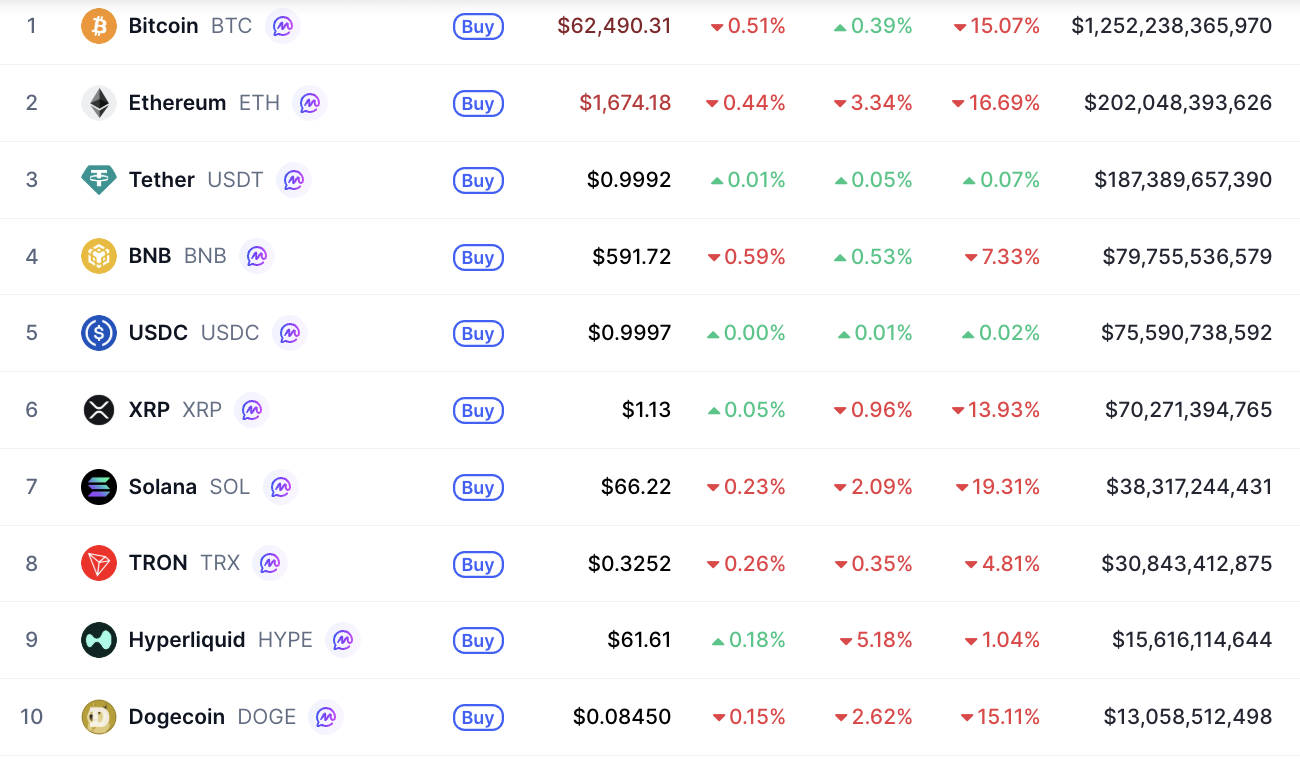Click the Buy button for Tether
Image resolution: width=1300 pixels, height=760 pixels.
[x=478, y=181]
